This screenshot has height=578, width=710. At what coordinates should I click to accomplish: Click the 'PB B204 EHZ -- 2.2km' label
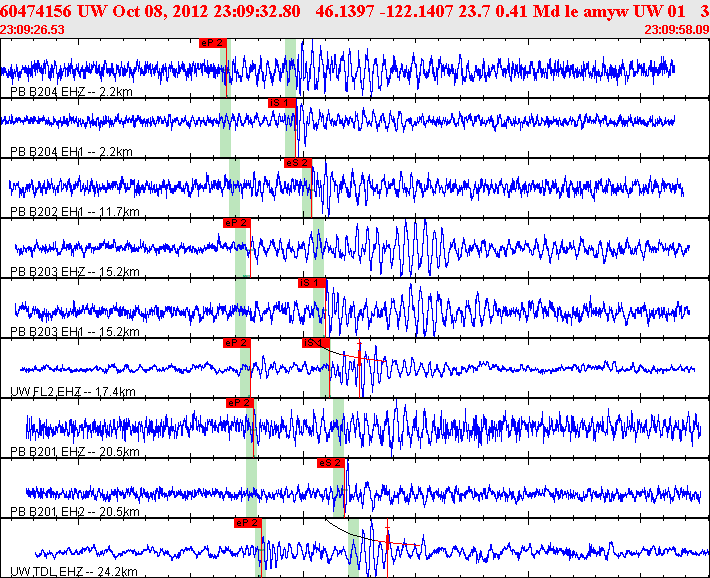coord(72,92)
